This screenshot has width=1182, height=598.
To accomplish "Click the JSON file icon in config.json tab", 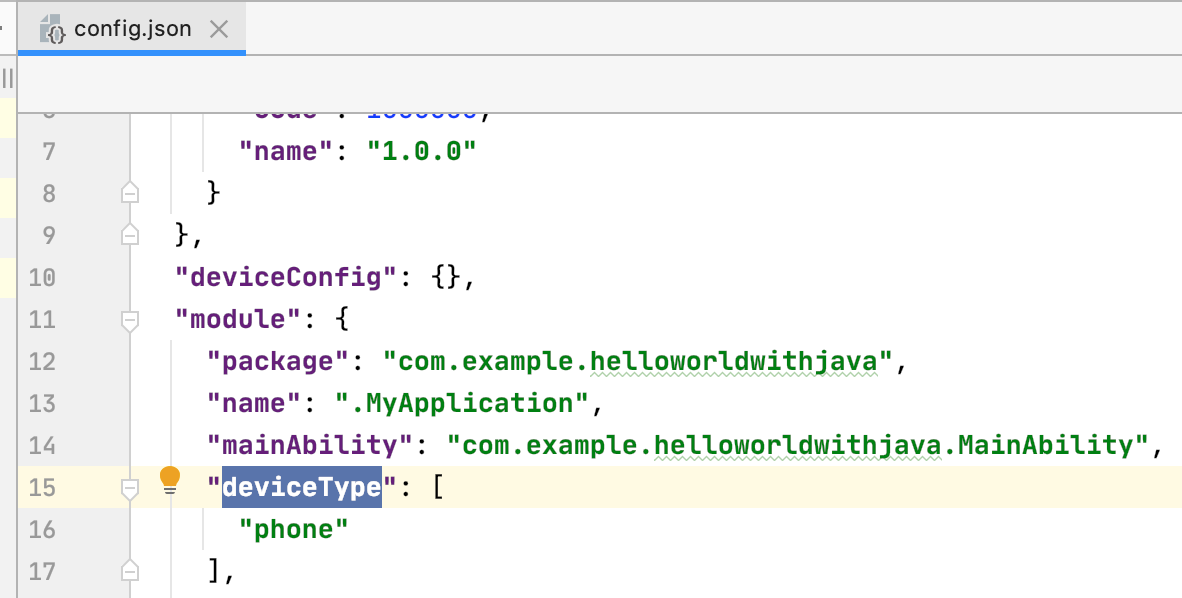I will [54, 29].
